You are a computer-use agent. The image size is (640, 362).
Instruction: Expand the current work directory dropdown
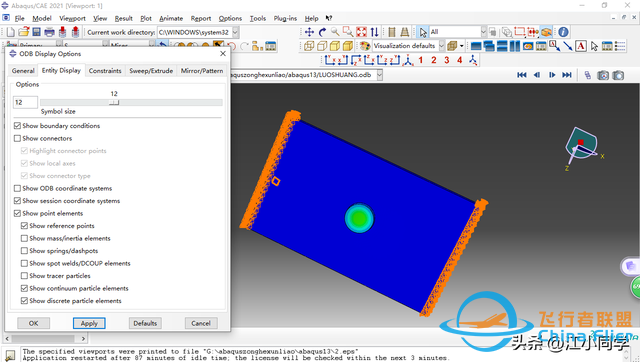point(235,32)
